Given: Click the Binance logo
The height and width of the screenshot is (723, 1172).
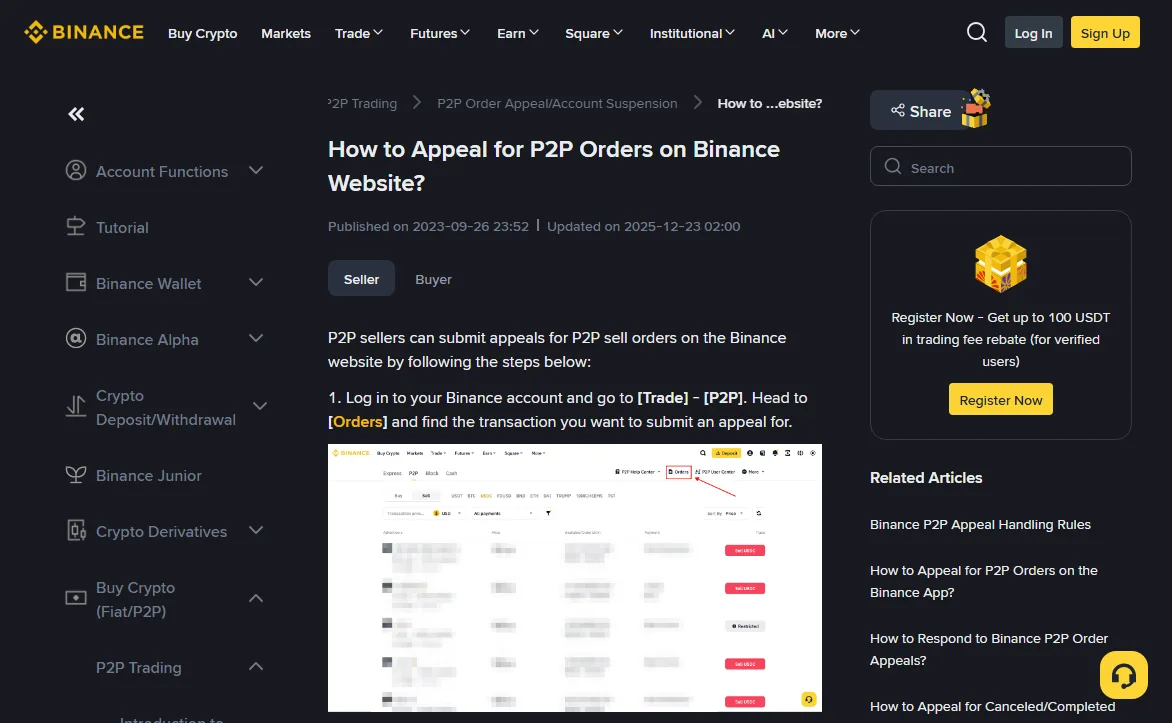Looking at the screenshot, I should click(x=84, y=32).
